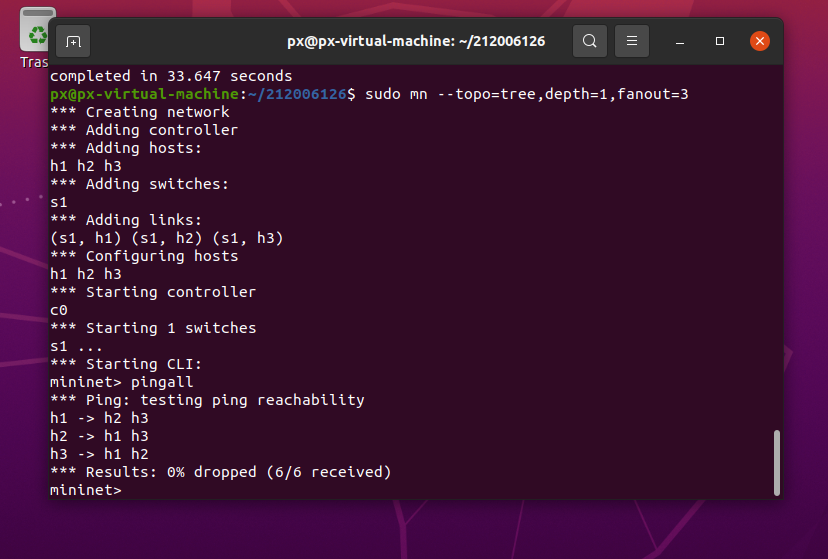The width and height of the screenshot is (828, 559).
Task: Click the 'h1 -> h2 h3' line
Action: tap(99, 418)
